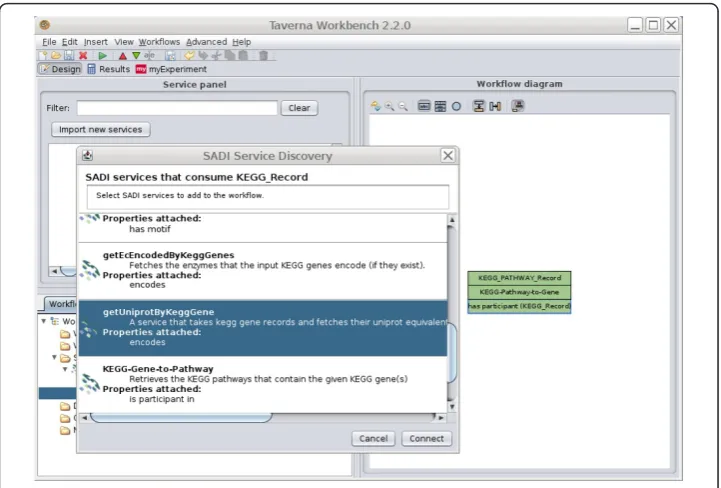Open the Insert menu
The width and height of the screenshot is (721, 488).
(x=96, y=42)
